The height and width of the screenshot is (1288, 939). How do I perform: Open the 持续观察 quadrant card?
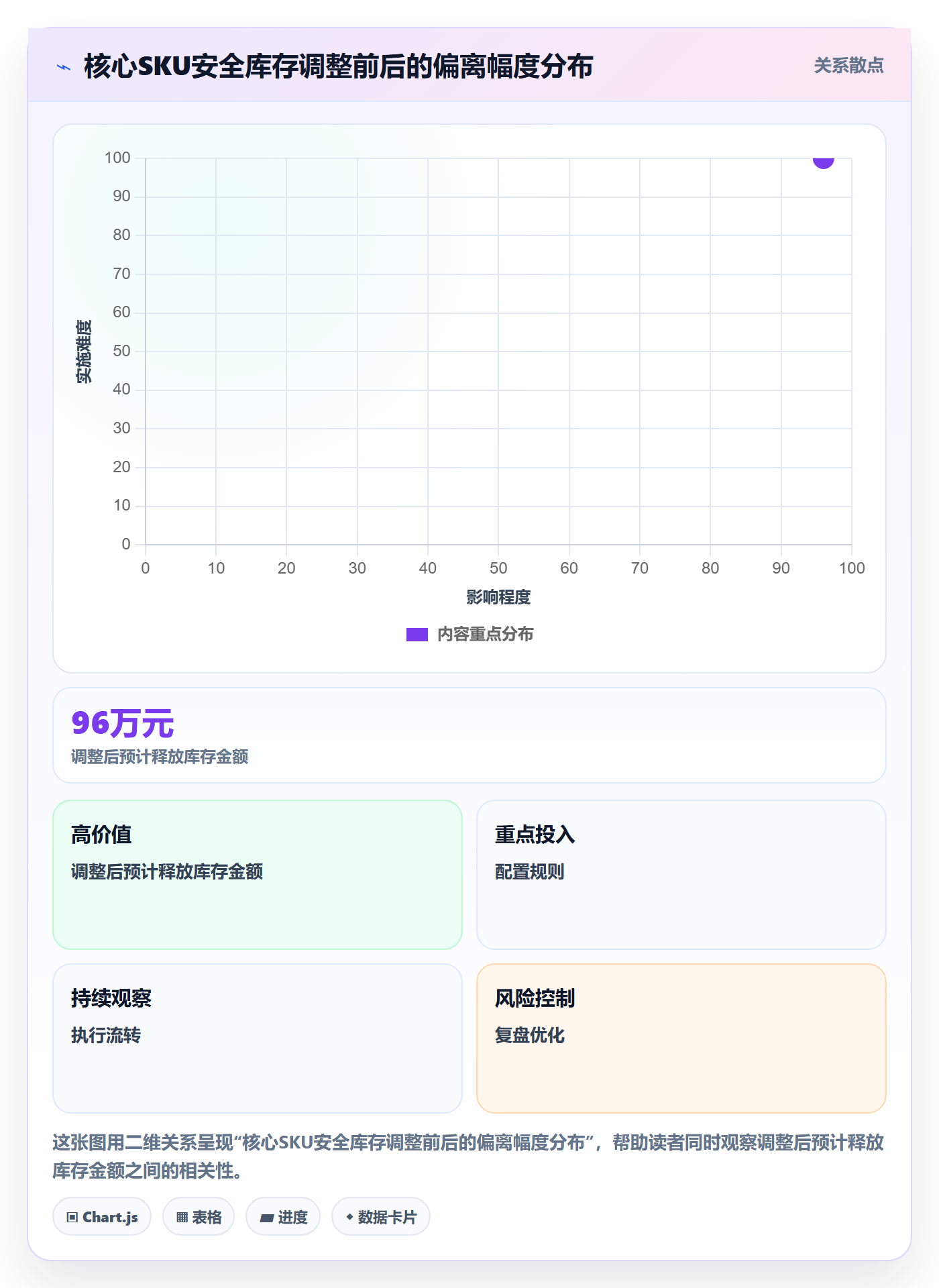coord(258,1038)
